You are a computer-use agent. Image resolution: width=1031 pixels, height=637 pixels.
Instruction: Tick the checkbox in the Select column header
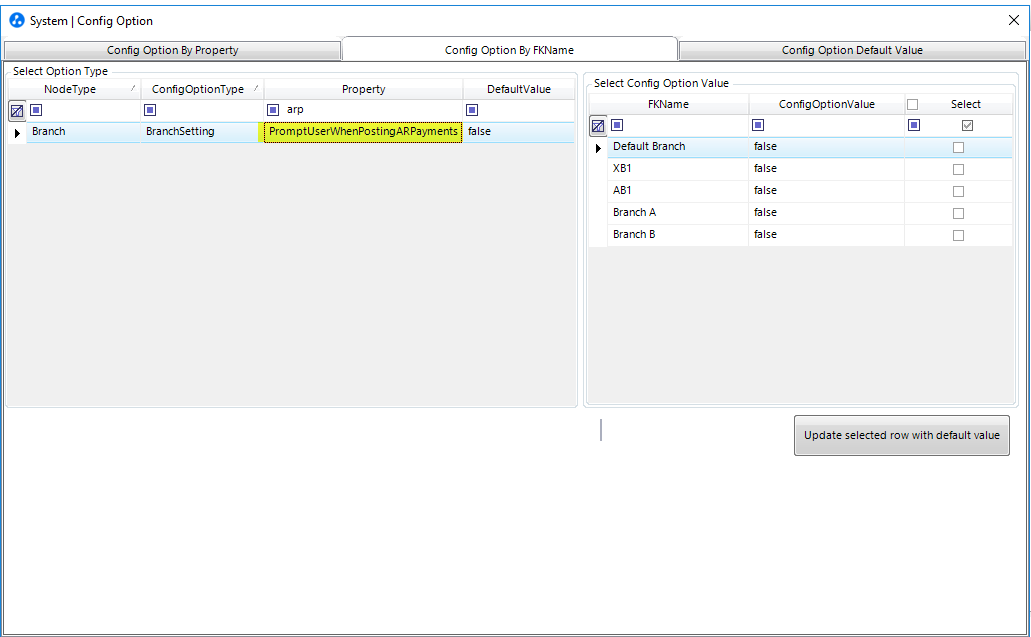[913, 105]
